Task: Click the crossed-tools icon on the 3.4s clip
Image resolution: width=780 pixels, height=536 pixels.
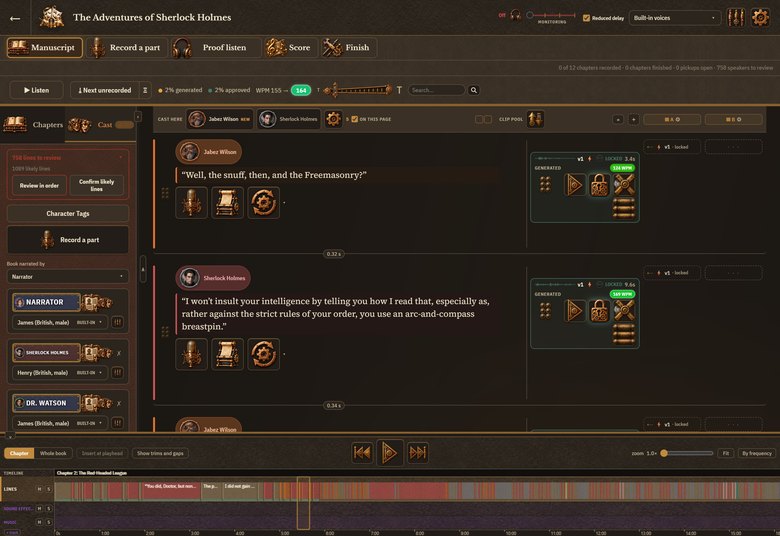Action: (624, 185)
